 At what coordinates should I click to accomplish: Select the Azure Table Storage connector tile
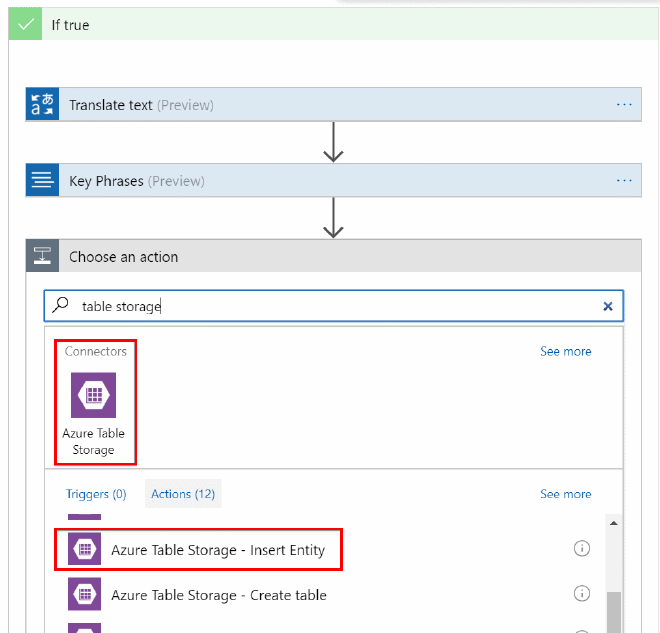tap(93, 413)
